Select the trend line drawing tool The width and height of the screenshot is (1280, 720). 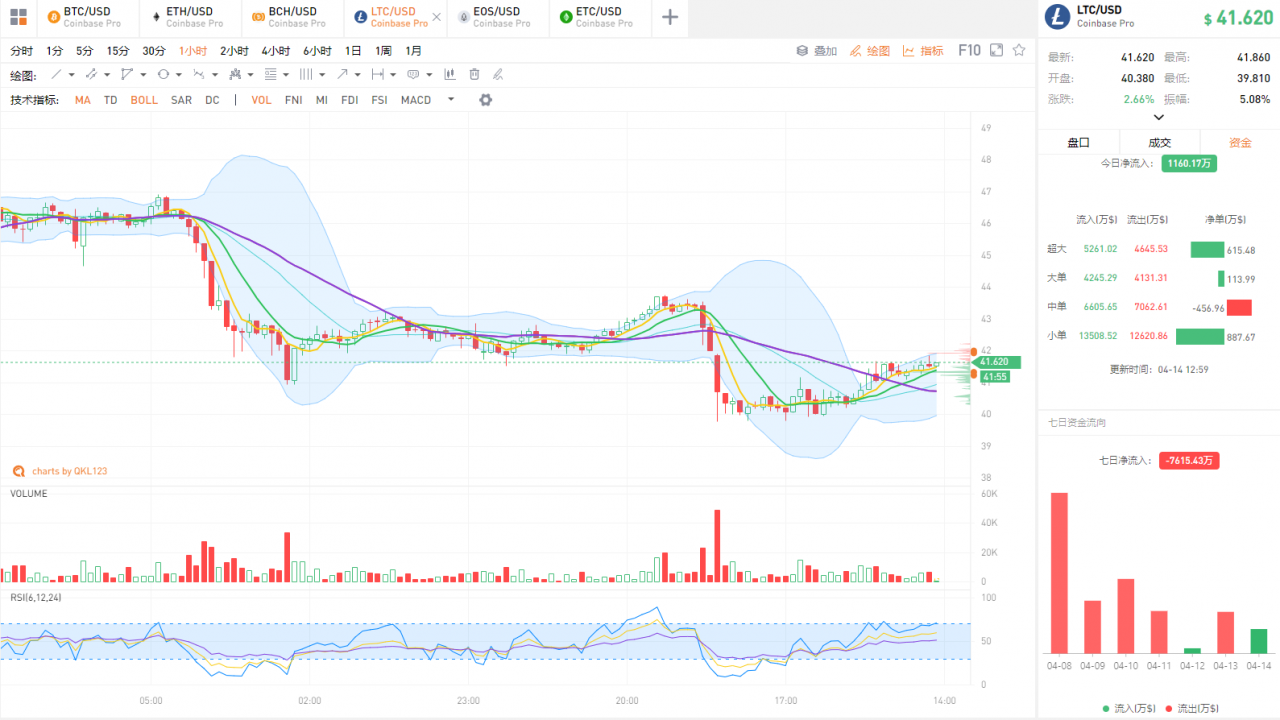56,74
